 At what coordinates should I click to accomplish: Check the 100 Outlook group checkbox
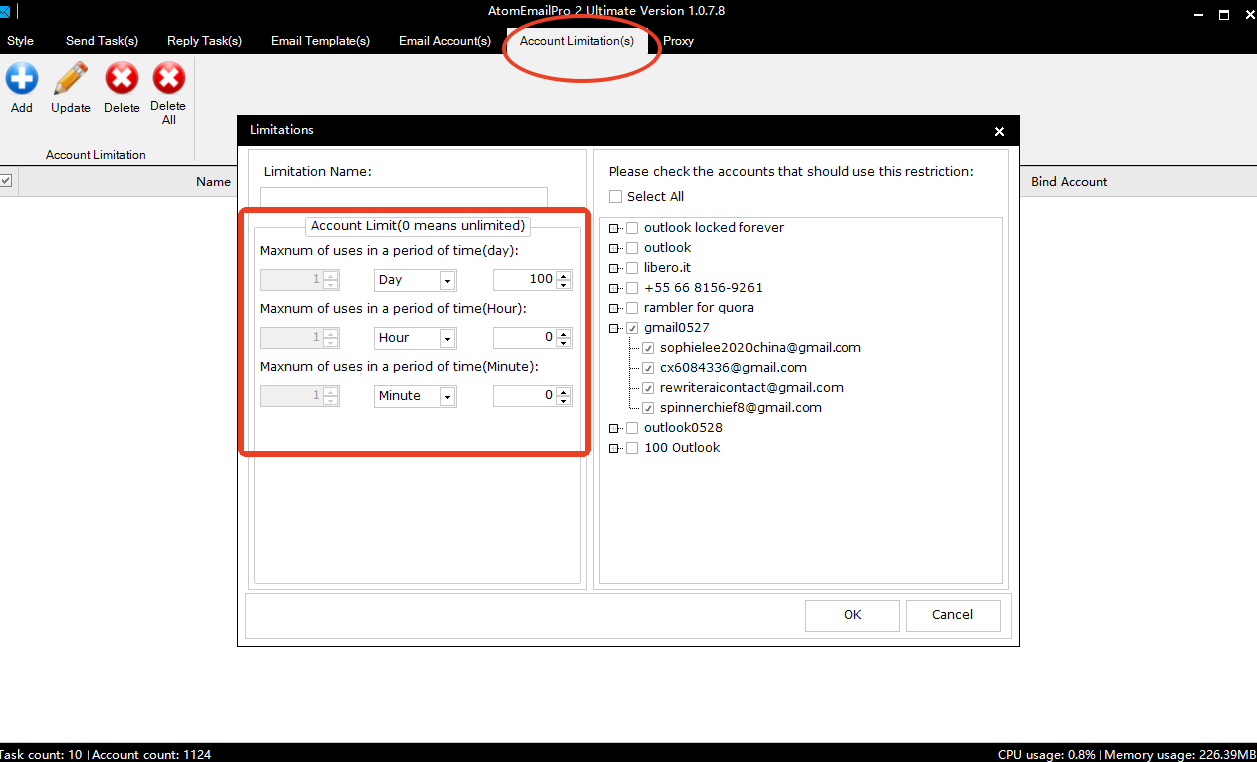(x=632, y=448)
